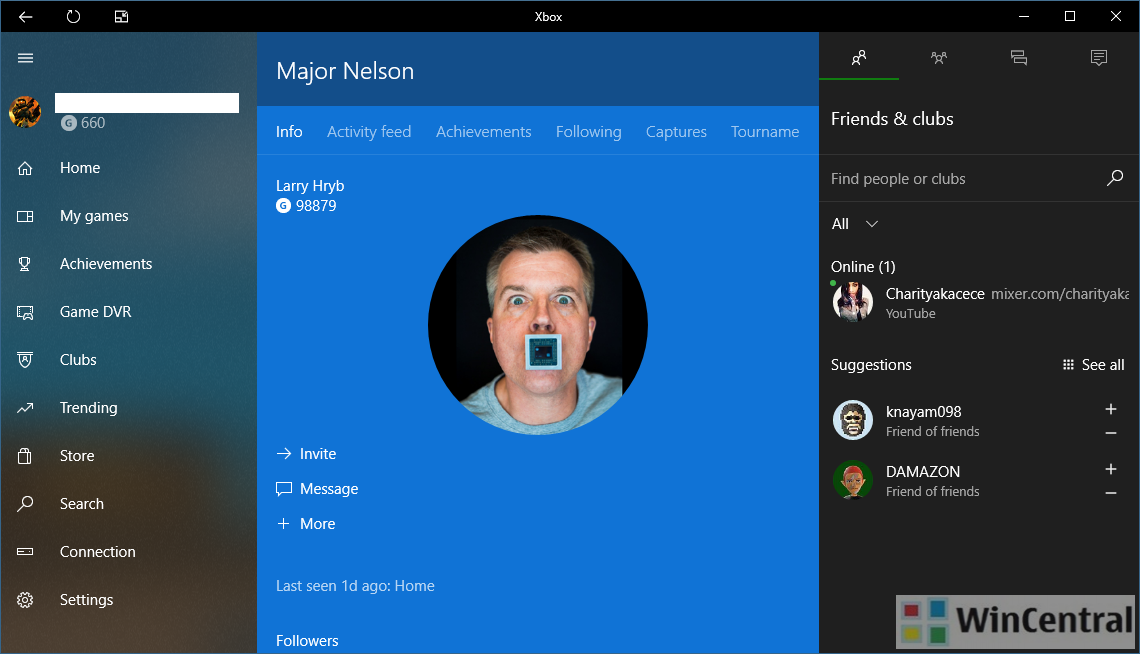This screenshot has height=654, width=1140.
Task: Click Charityakacece's avatar
Action: point(852,302)
